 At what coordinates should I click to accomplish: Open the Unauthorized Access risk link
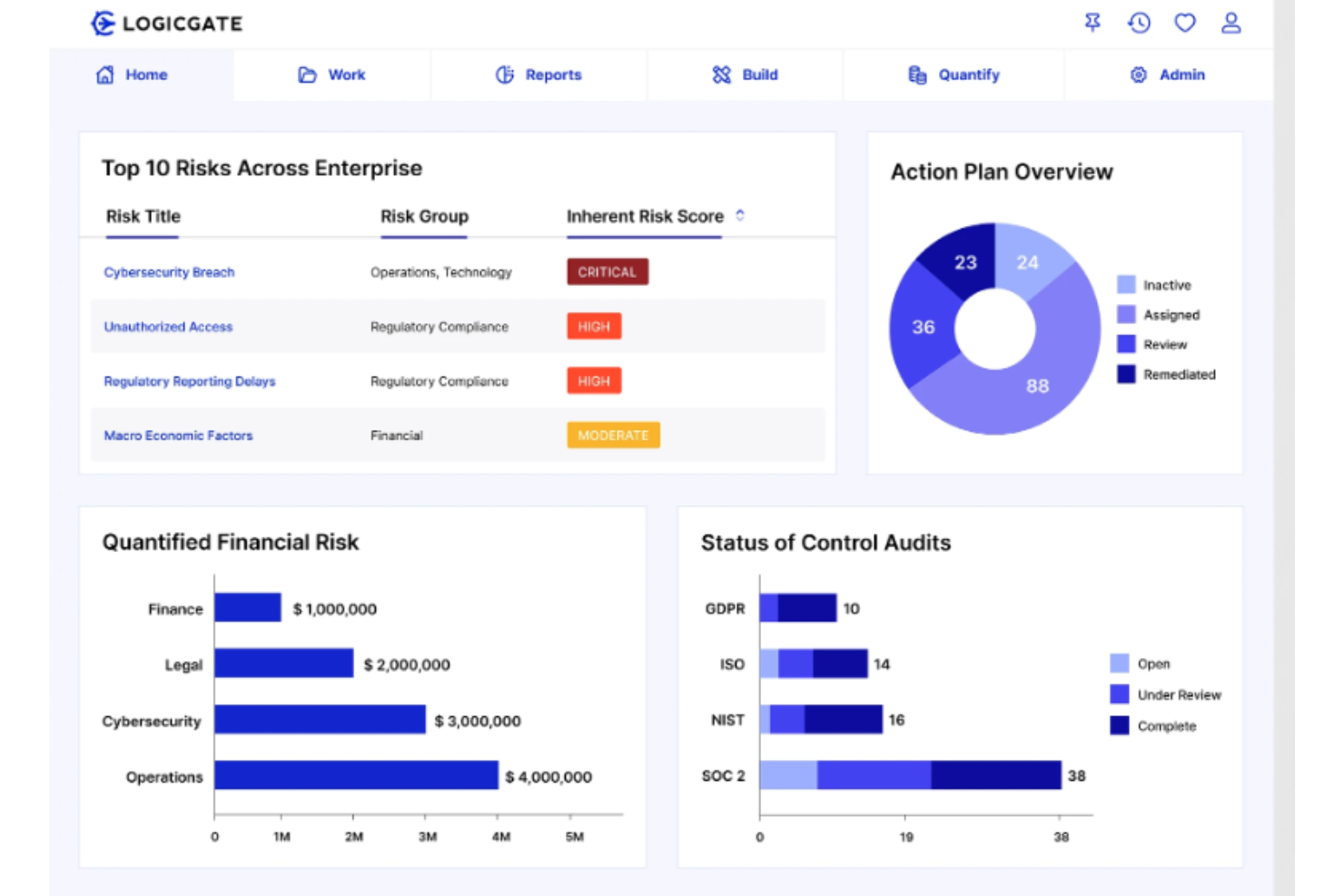(168, 327)
